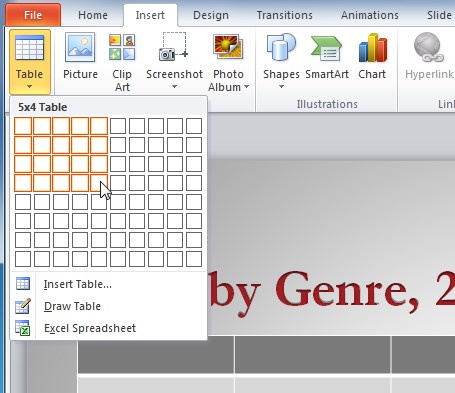
Task: Expand the Shapes gallery dropdown
Action: pos(281,87)
